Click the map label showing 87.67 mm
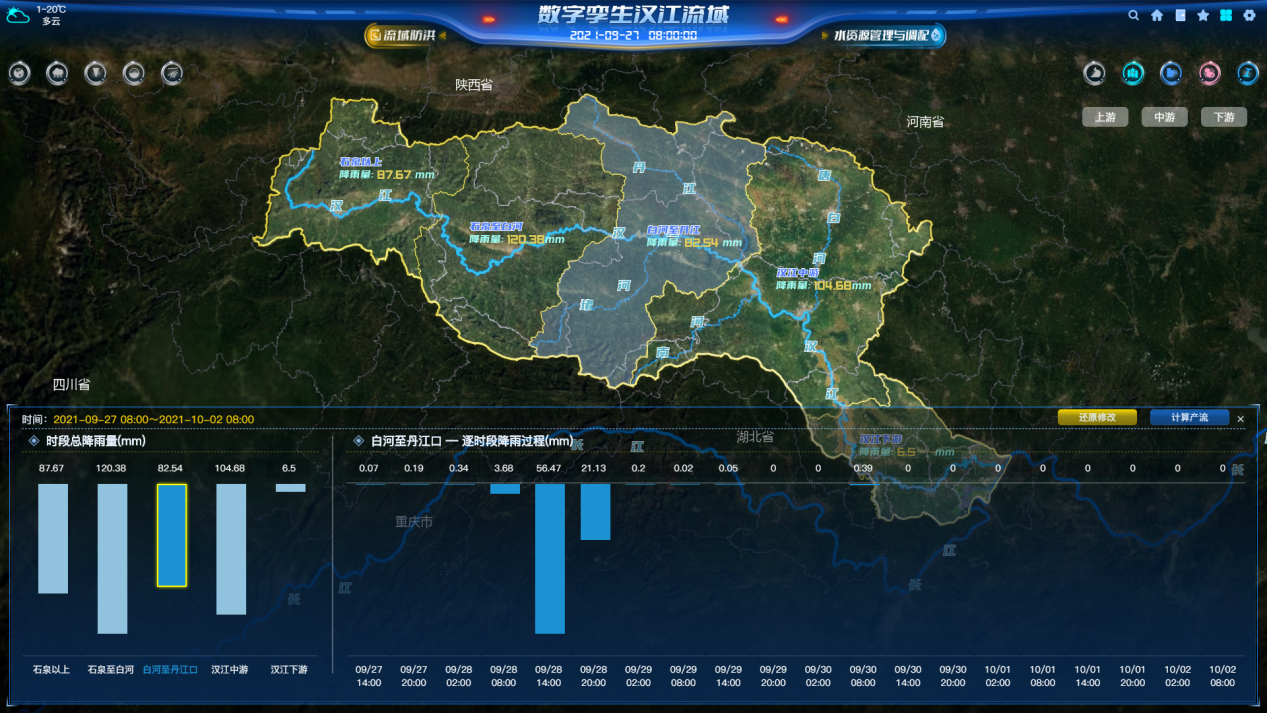 point(387,168)
